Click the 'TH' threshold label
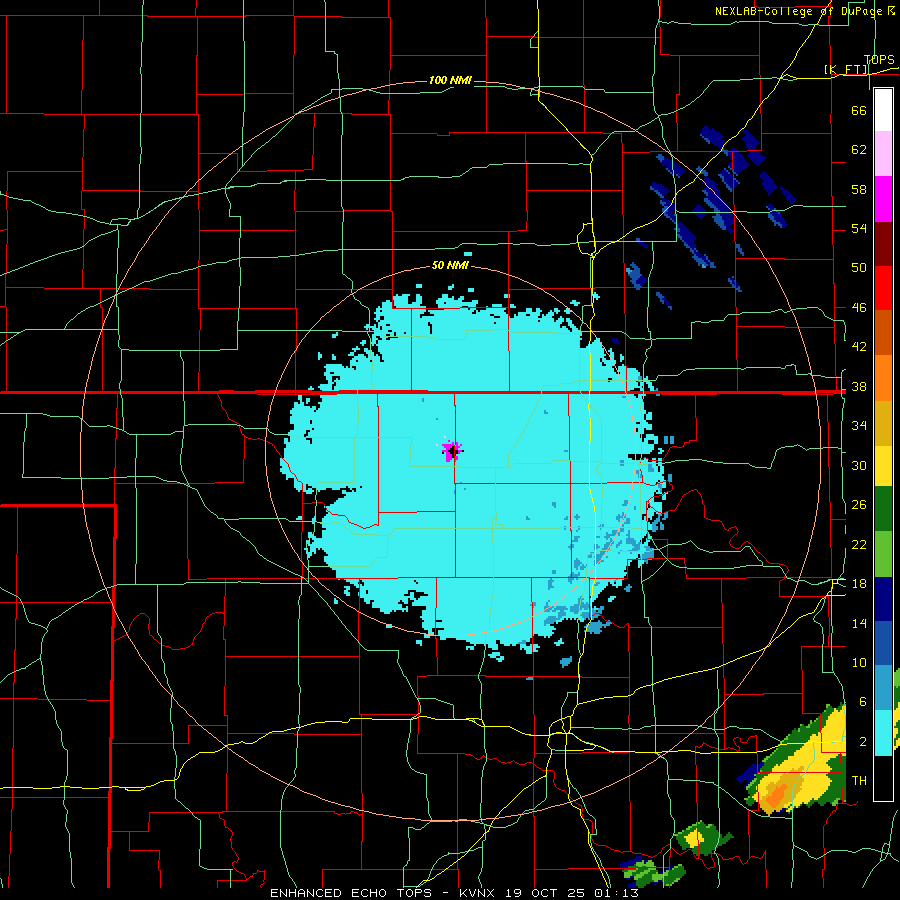This screenshot has height=900, width=900. click(x=859, y=780)
